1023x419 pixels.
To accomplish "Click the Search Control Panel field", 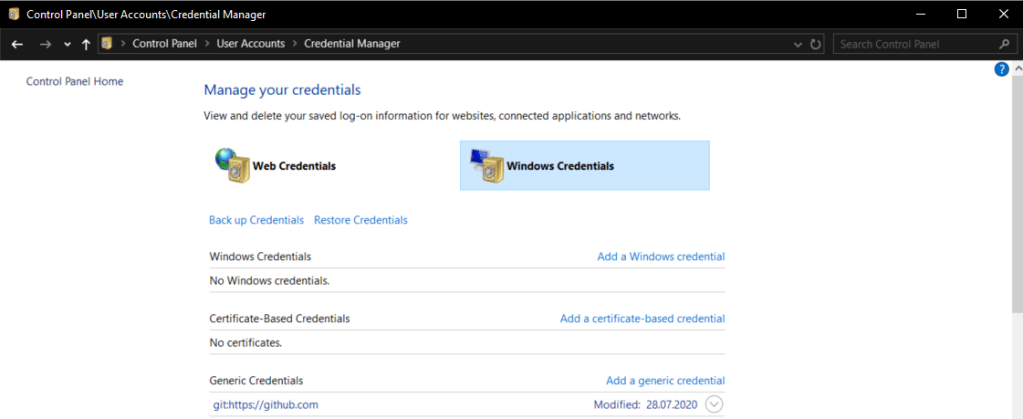I will point(915,44).
